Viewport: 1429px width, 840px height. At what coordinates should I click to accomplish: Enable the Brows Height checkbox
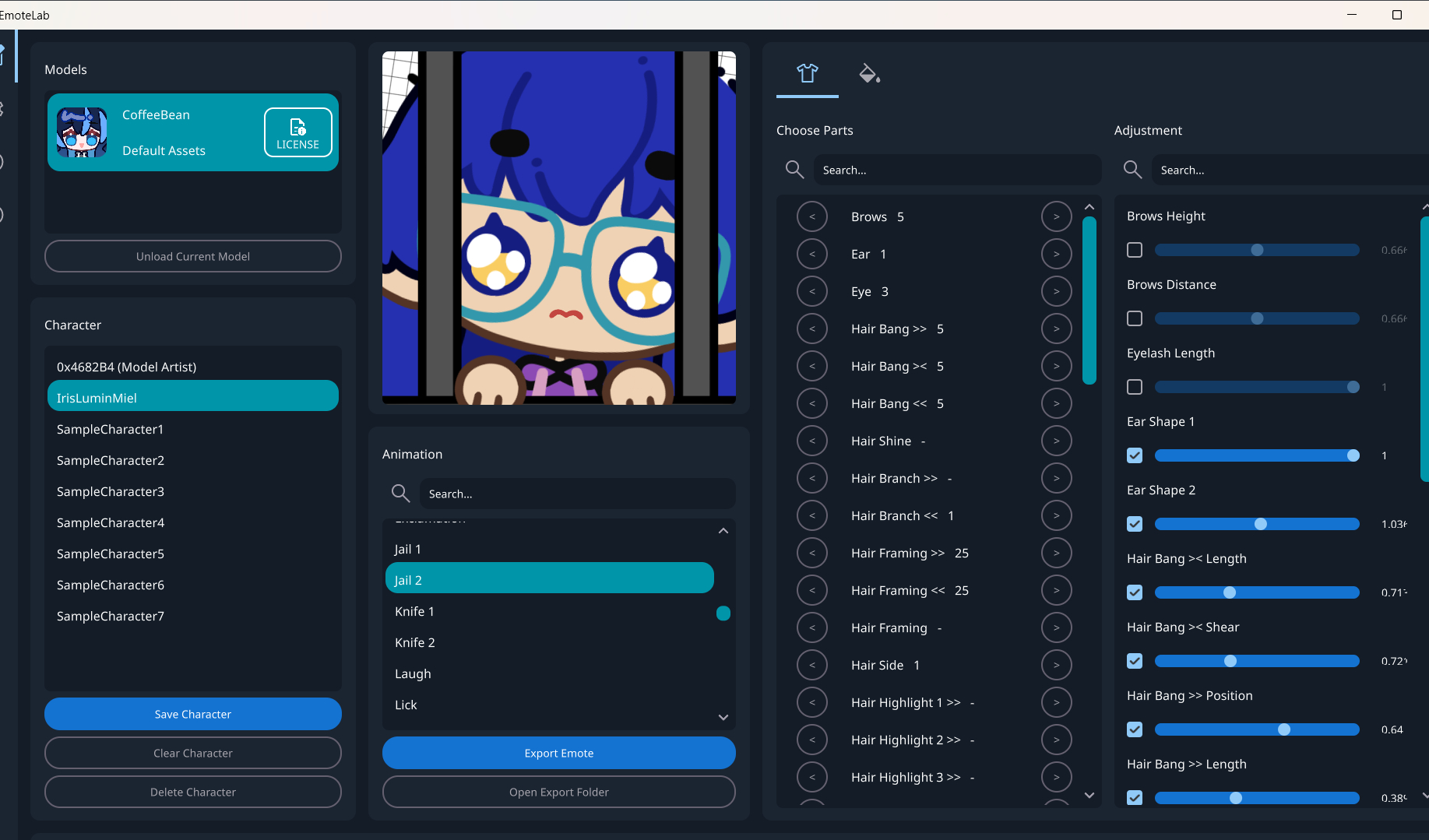tap(1135, 250)
